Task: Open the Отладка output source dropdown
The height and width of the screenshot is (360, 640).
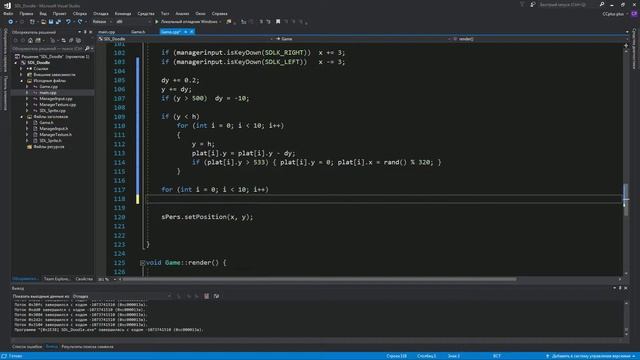Action: coord(121,296)
